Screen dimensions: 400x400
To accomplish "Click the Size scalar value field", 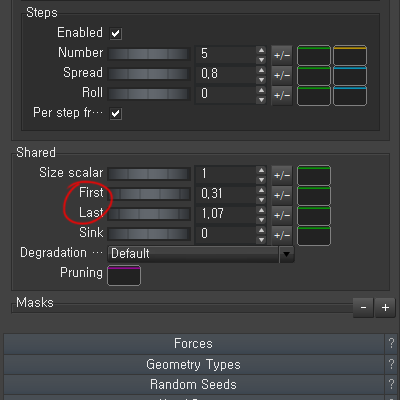I will (225, 174).
